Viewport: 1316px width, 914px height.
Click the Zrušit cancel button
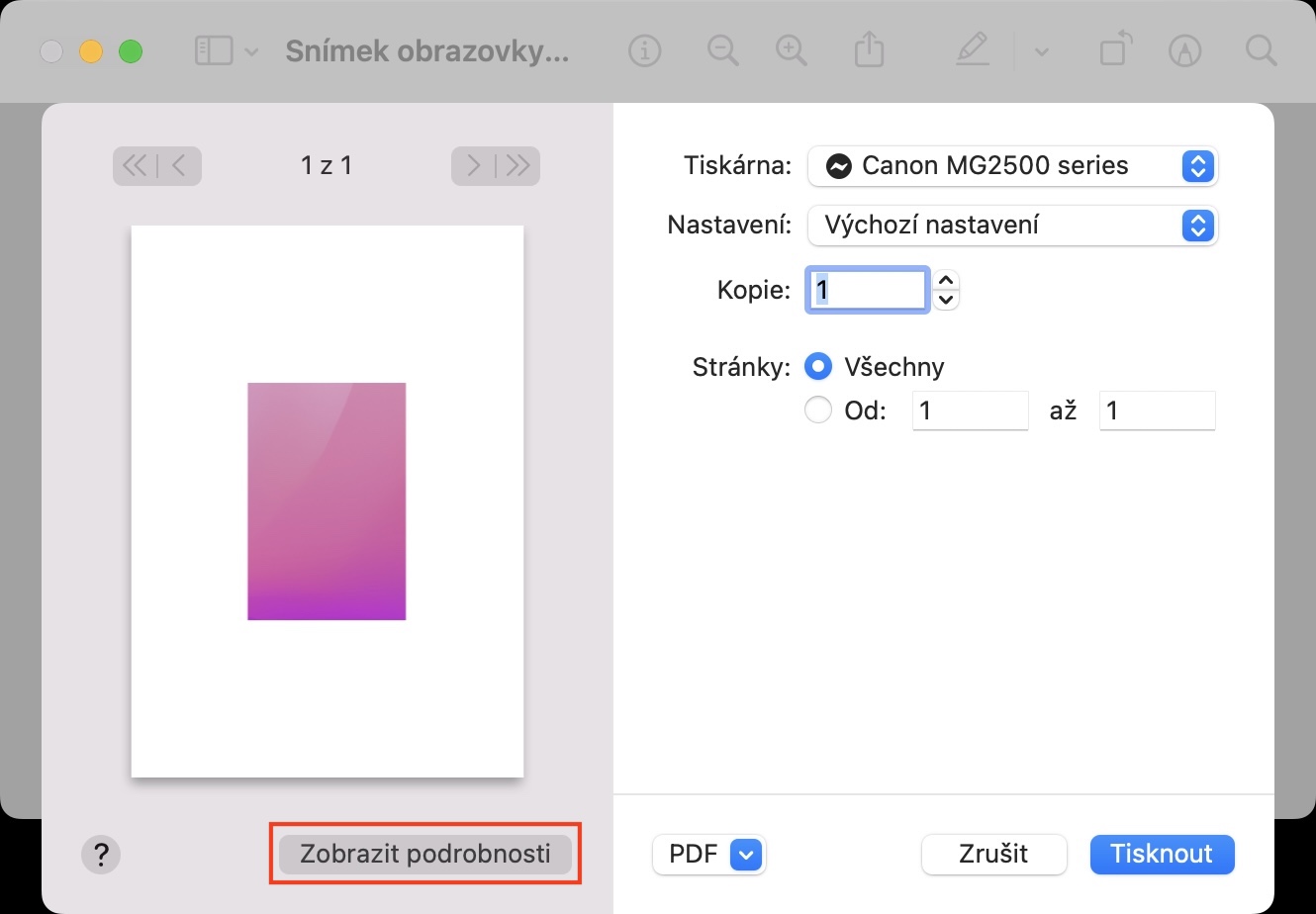pos(993,855)
